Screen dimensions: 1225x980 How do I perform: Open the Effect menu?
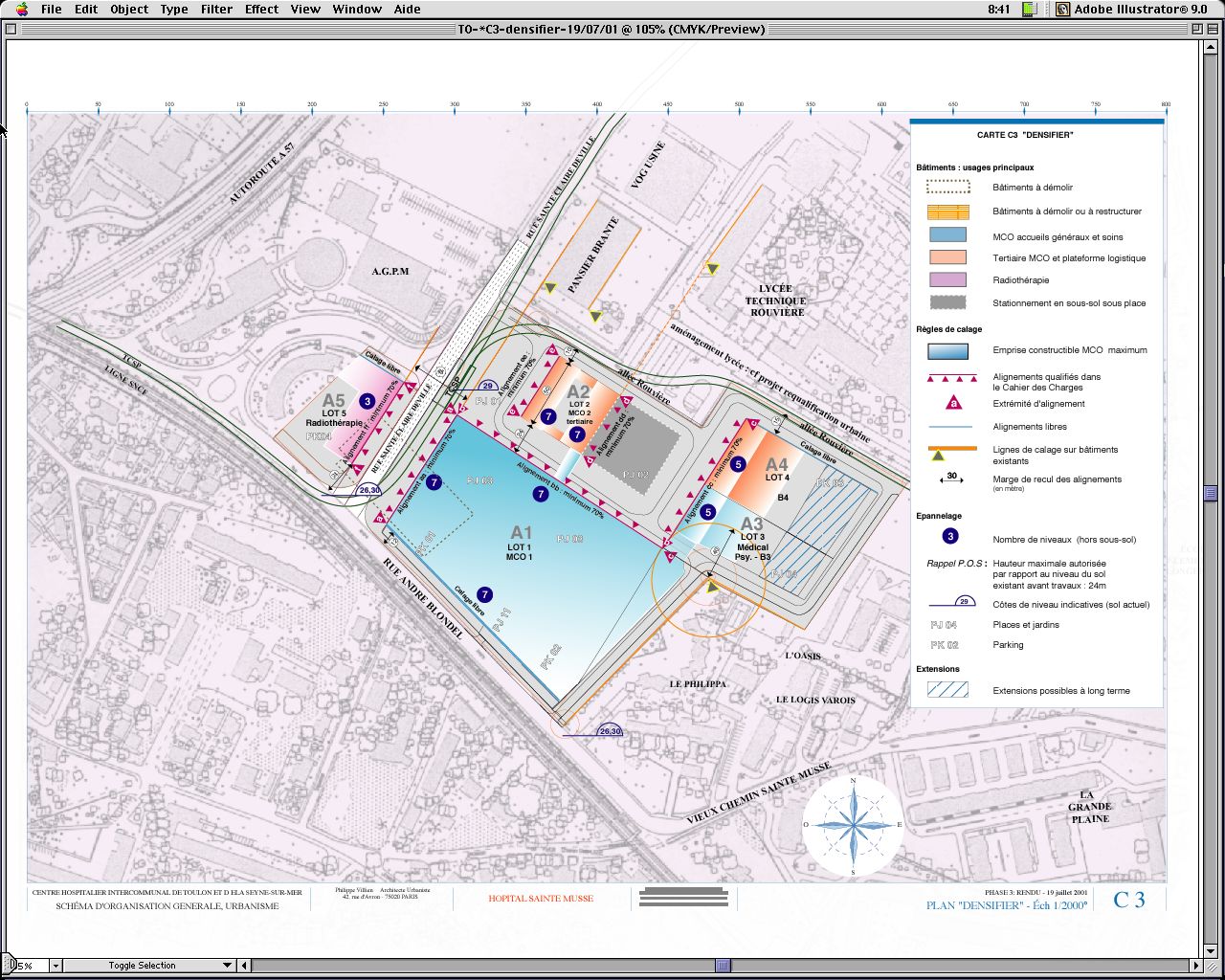261,9
